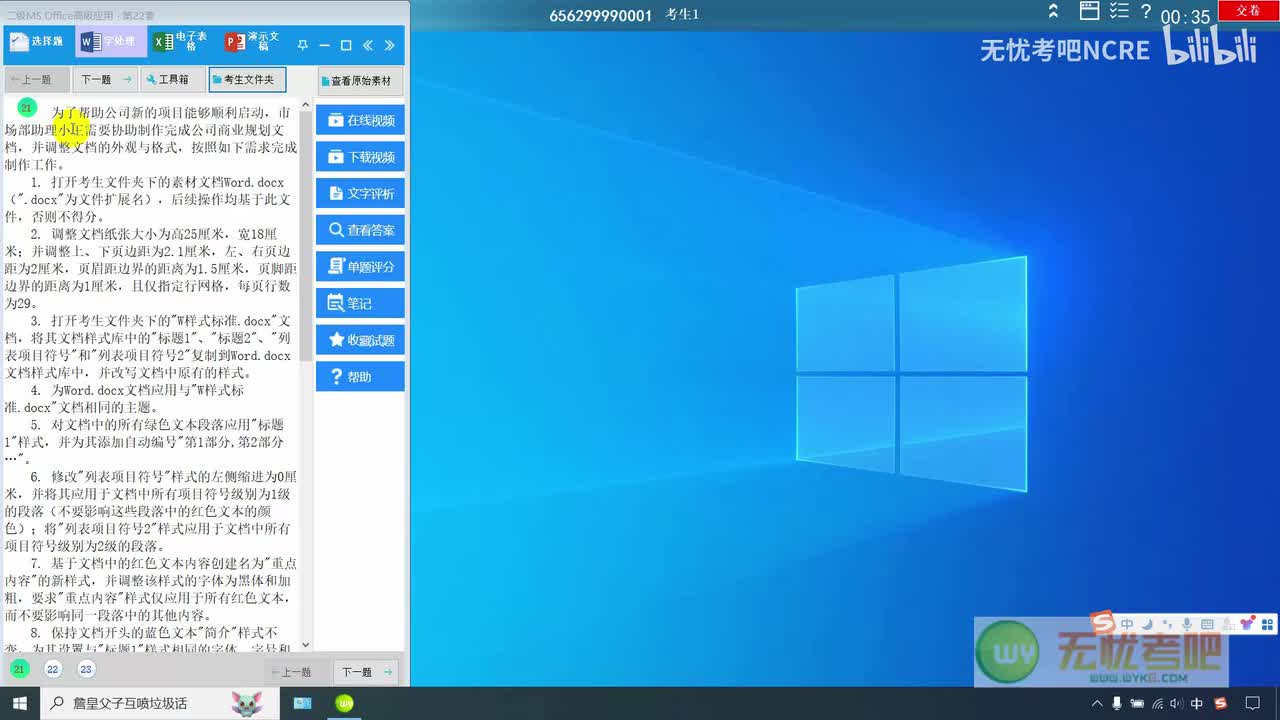
Task: Click tray microphone icon
Action: tap(1117, 703)
